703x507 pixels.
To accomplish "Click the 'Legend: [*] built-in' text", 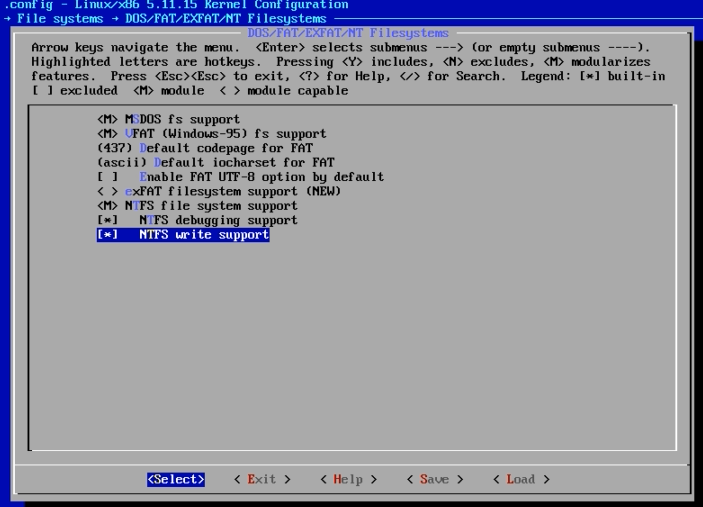I will point(593,76).
